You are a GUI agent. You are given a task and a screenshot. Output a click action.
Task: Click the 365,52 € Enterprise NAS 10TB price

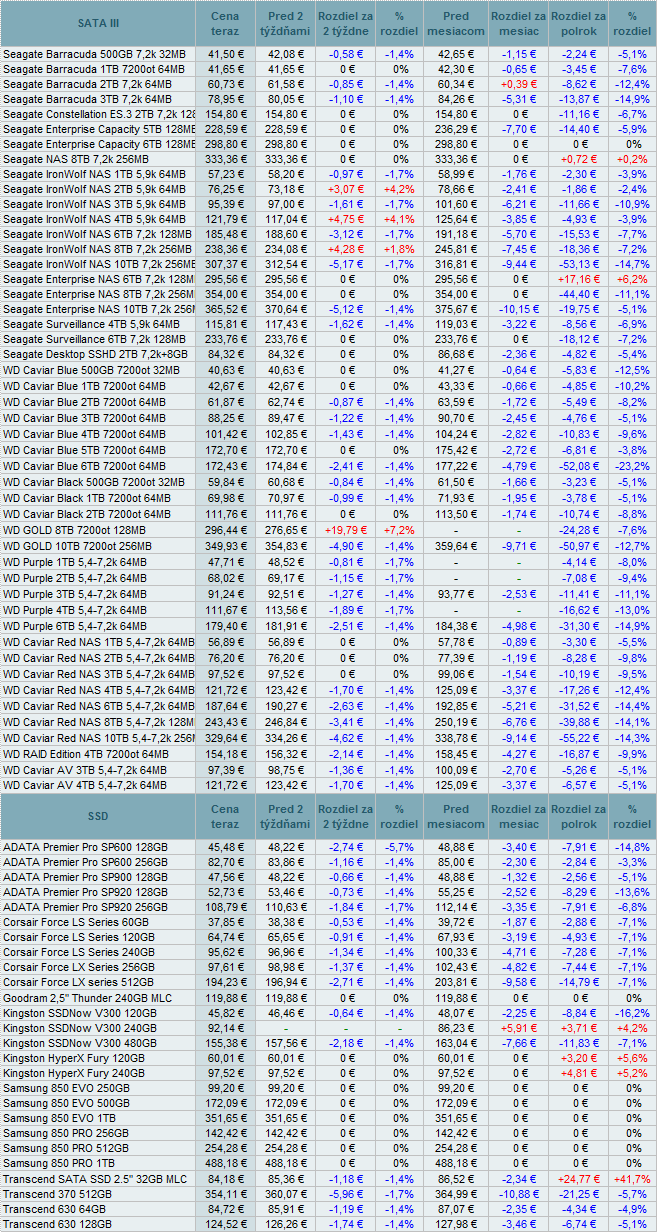(225, 308)
